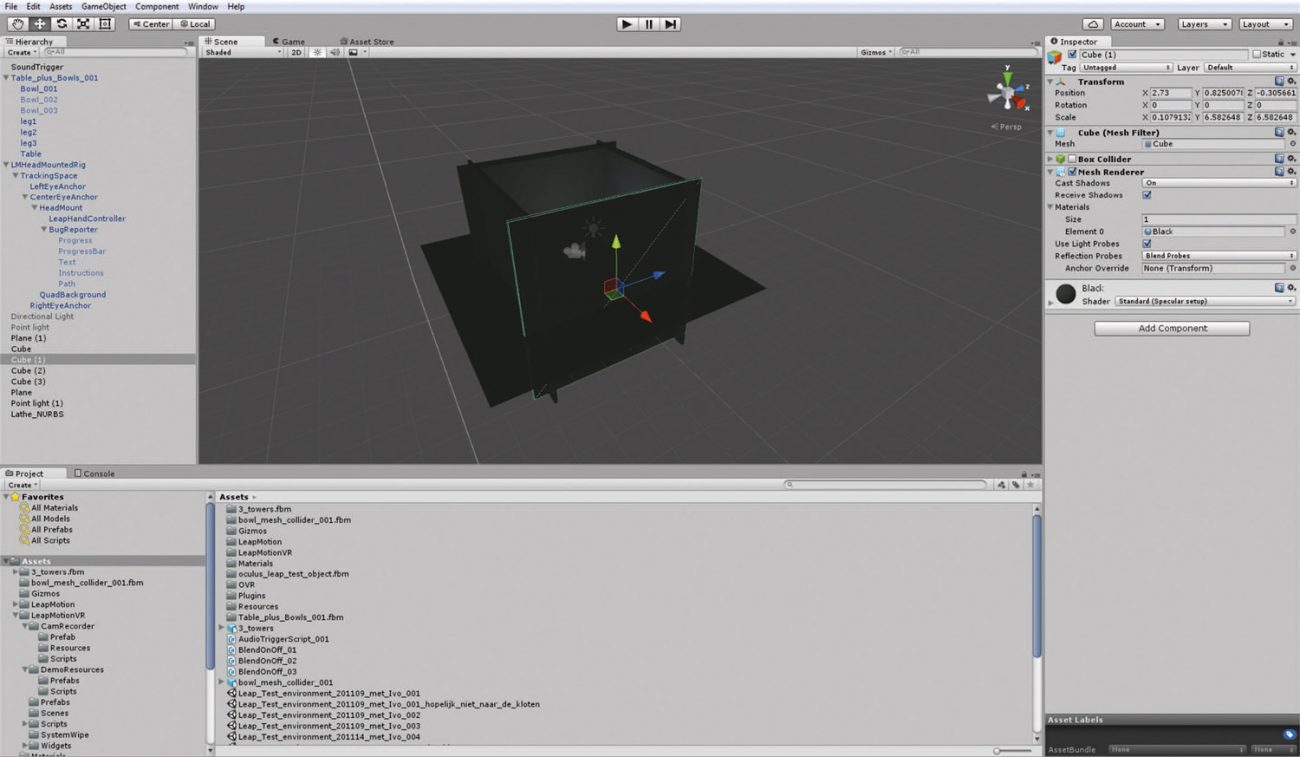Click the Add Component button

coord(1172,328)
